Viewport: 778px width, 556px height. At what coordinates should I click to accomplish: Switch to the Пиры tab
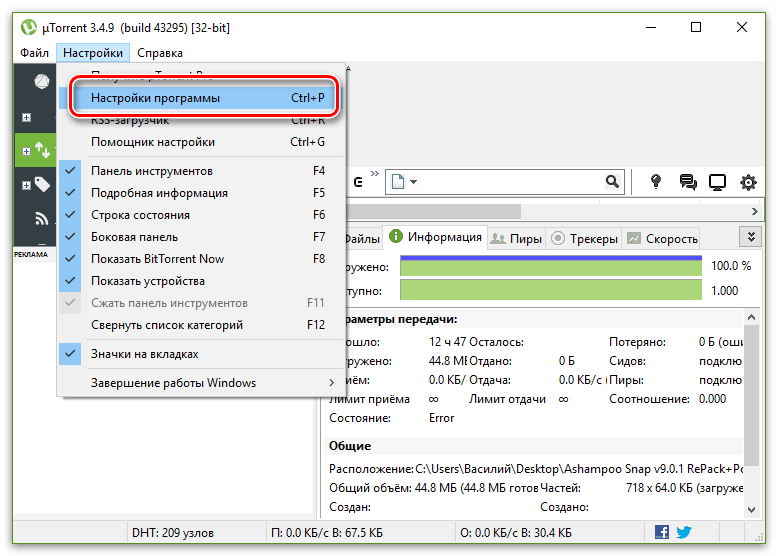[x=517, y=239]
